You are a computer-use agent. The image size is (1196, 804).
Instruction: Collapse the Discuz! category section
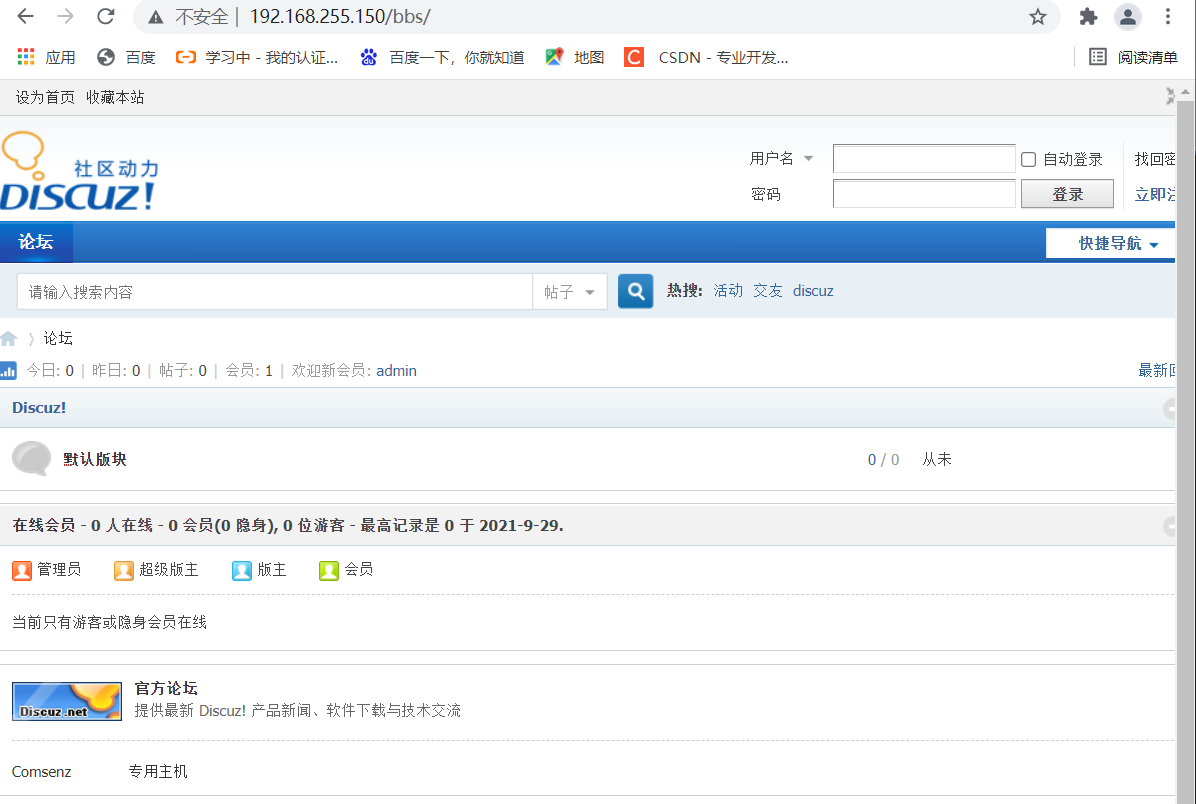click(1169, 409)
